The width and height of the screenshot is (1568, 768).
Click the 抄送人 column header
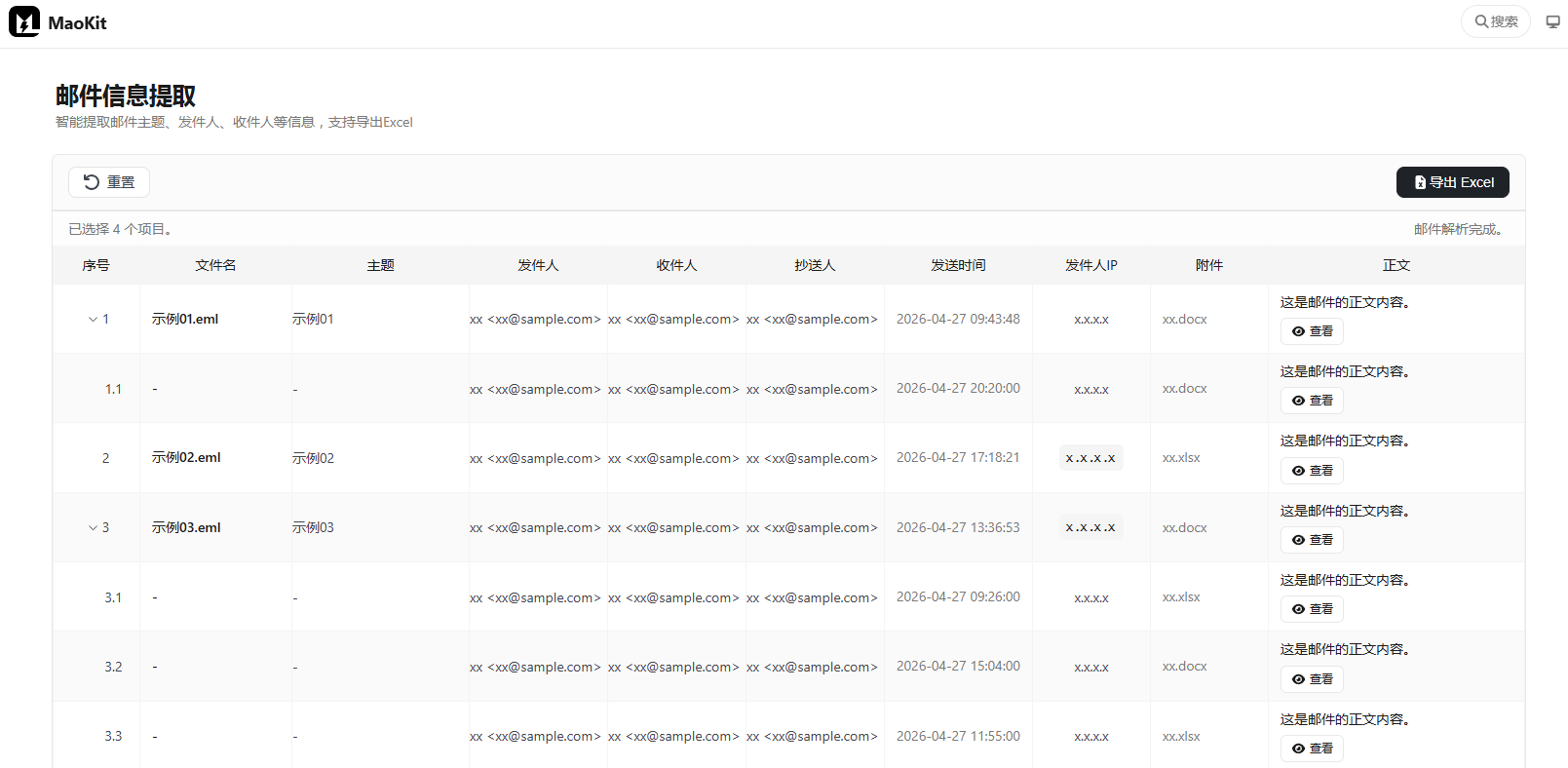(815, 265)
